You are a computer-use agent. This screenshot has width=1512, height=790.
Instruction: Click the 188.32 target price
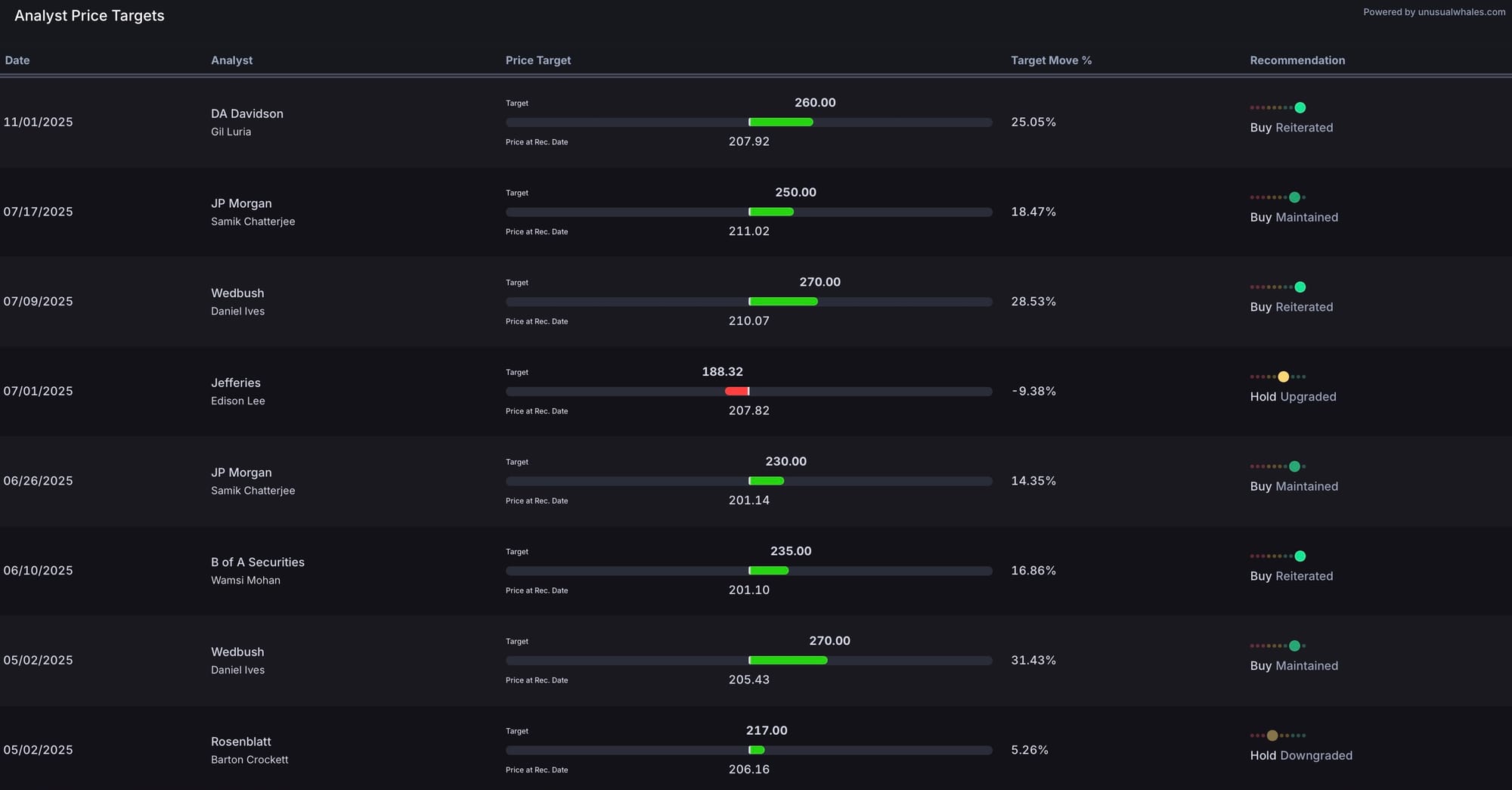point(723,372)
